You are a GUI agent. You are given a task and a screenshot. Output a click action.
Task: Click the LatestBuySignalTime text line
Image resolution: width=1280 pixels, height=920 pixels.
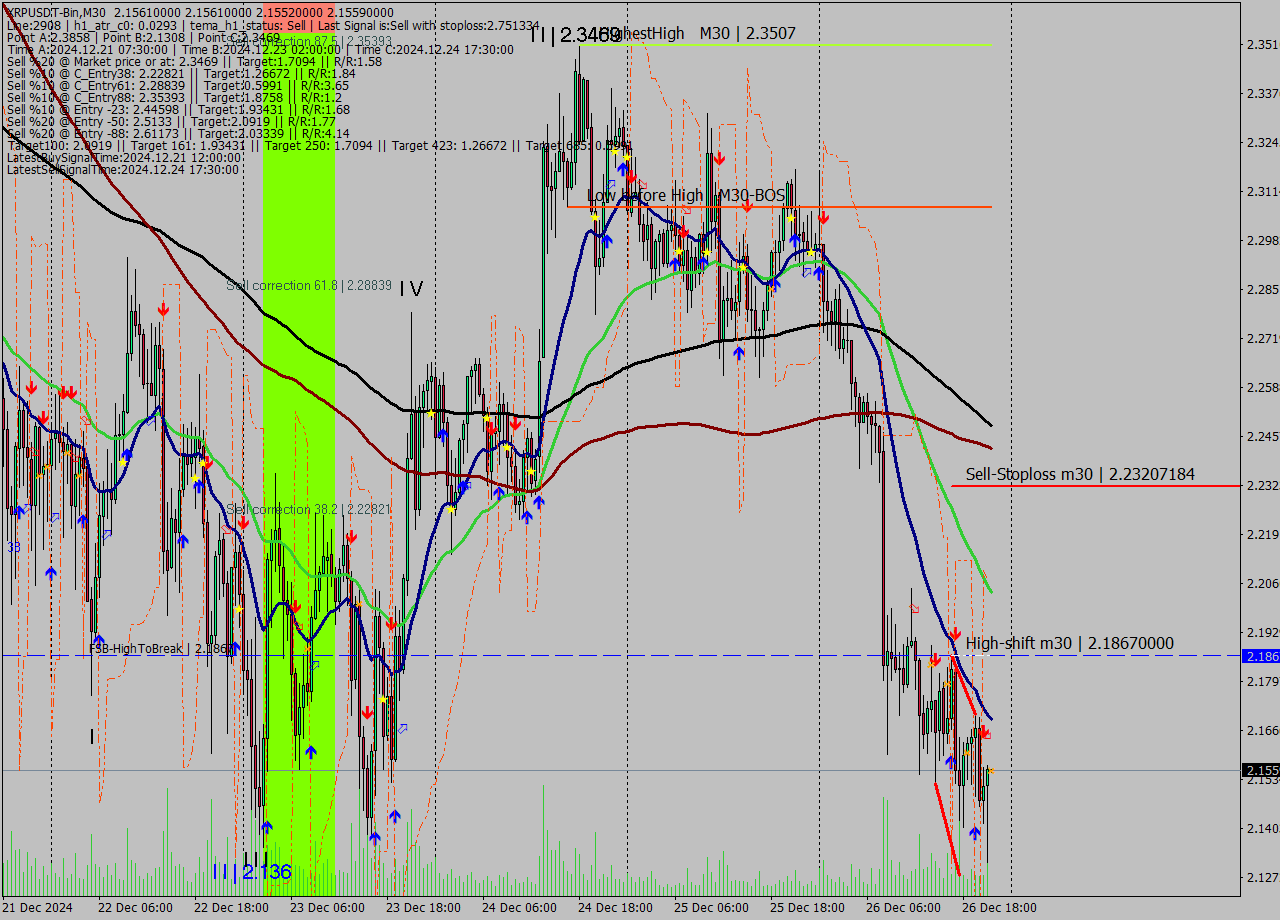tap(124, 157)
